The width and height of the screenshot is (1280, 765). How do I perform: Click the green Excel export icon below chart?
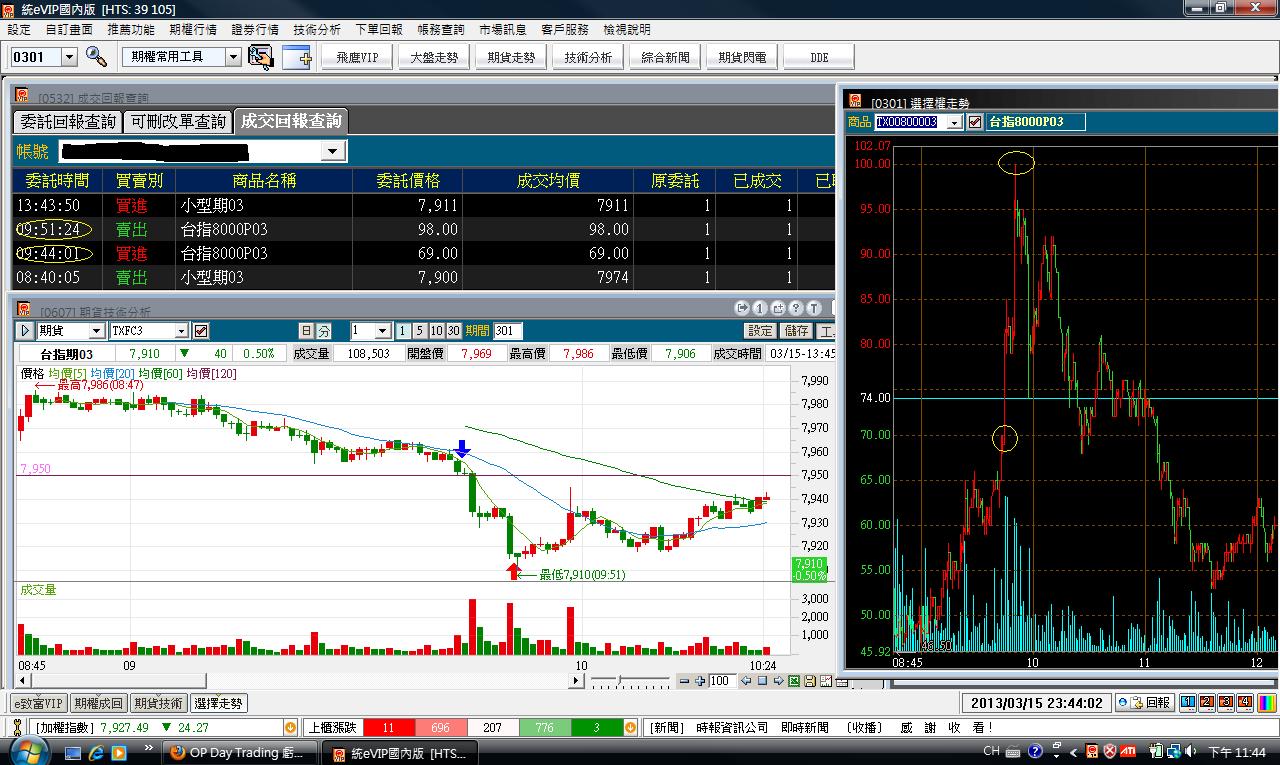[793, 681]
